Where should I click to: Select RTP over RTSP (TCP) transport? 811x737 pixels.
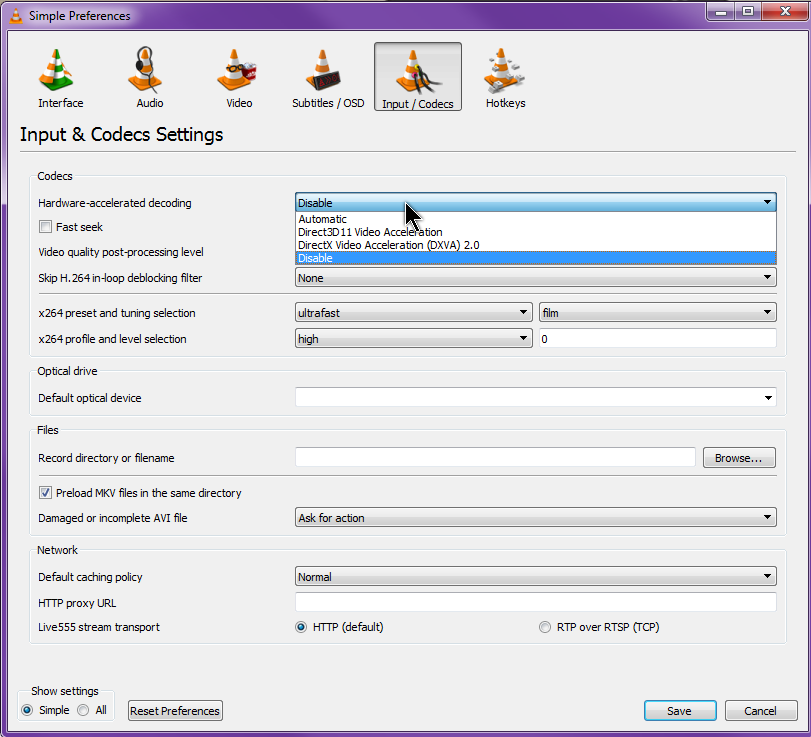(x=545, y=627)
